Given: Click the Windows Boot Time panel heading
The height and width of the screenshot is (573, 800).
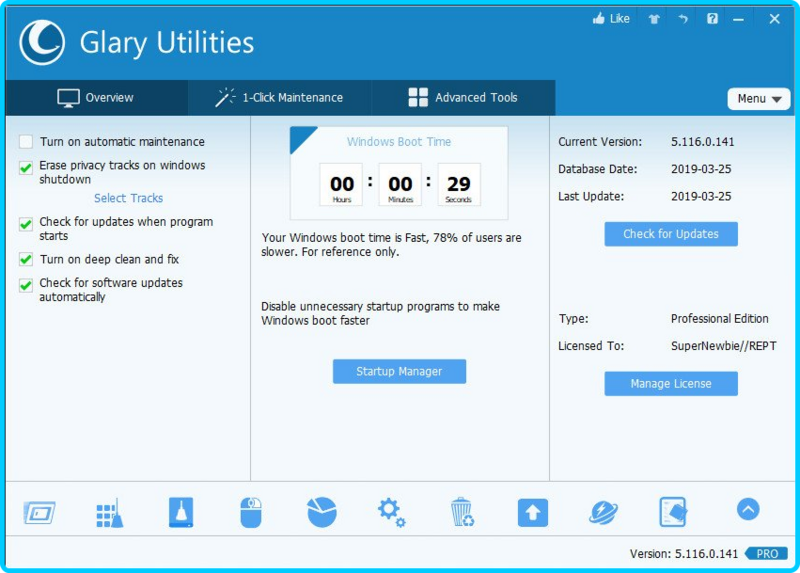Looking at the screenshot, I should point(399,142).
